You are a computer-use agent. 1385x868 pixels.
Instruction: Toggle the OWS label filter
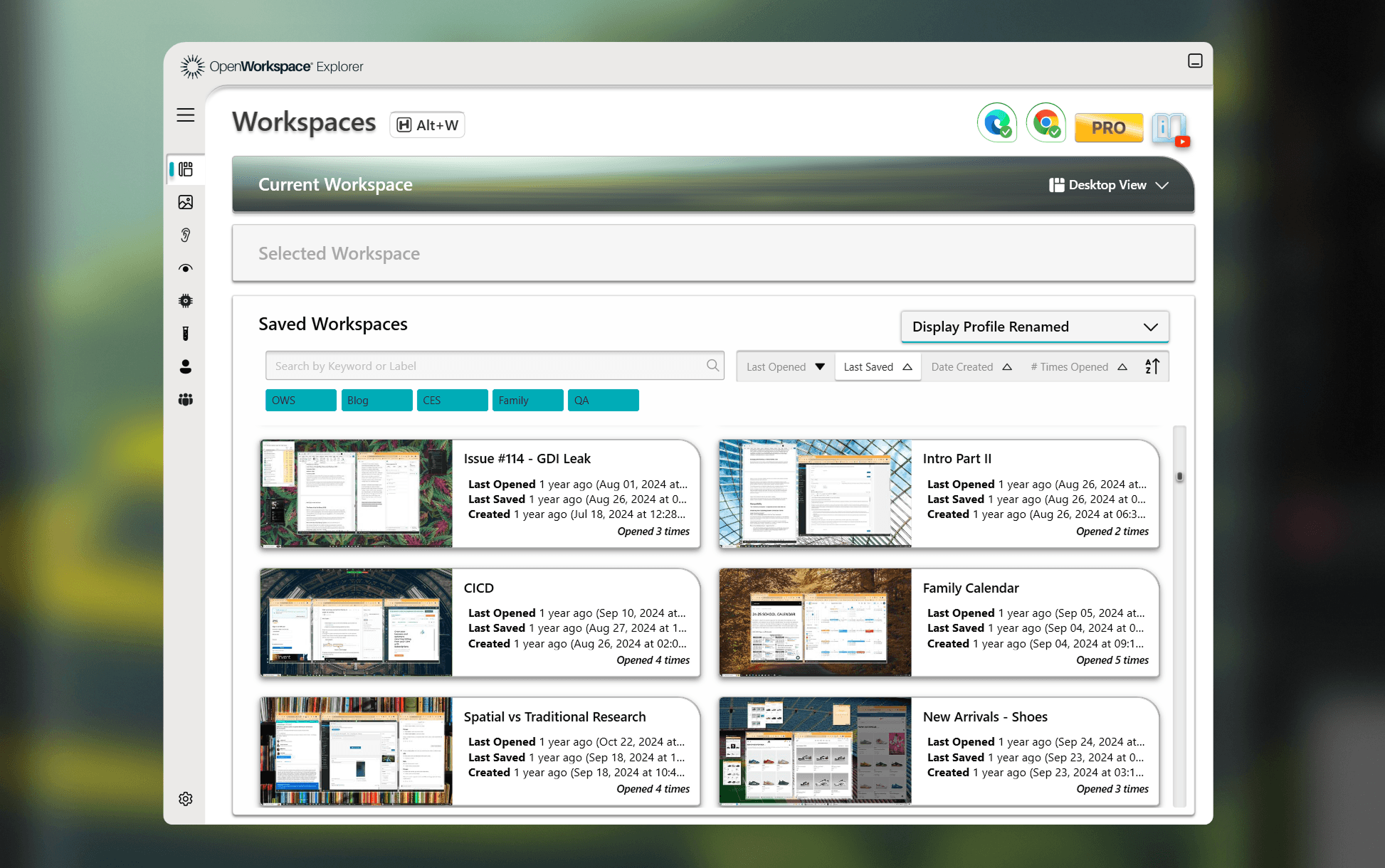pyautogui.click(x=300, y=400)
